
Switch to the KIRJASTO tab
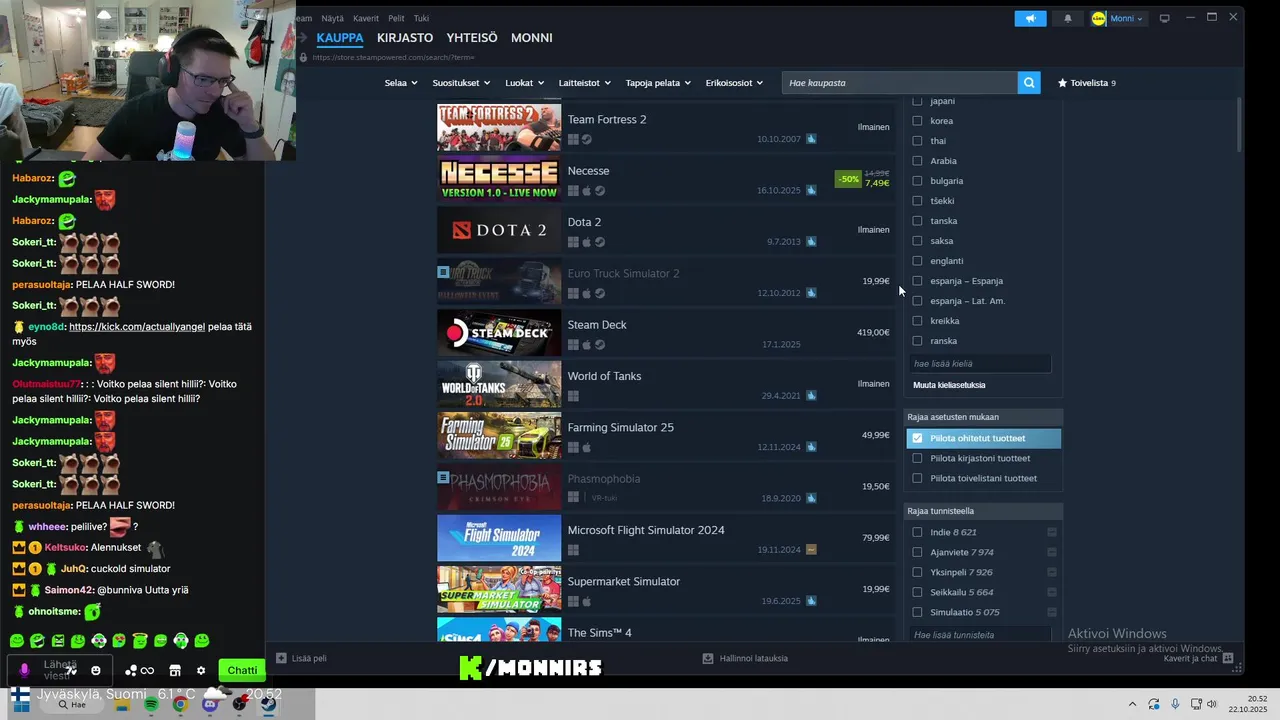click(405, 38)
